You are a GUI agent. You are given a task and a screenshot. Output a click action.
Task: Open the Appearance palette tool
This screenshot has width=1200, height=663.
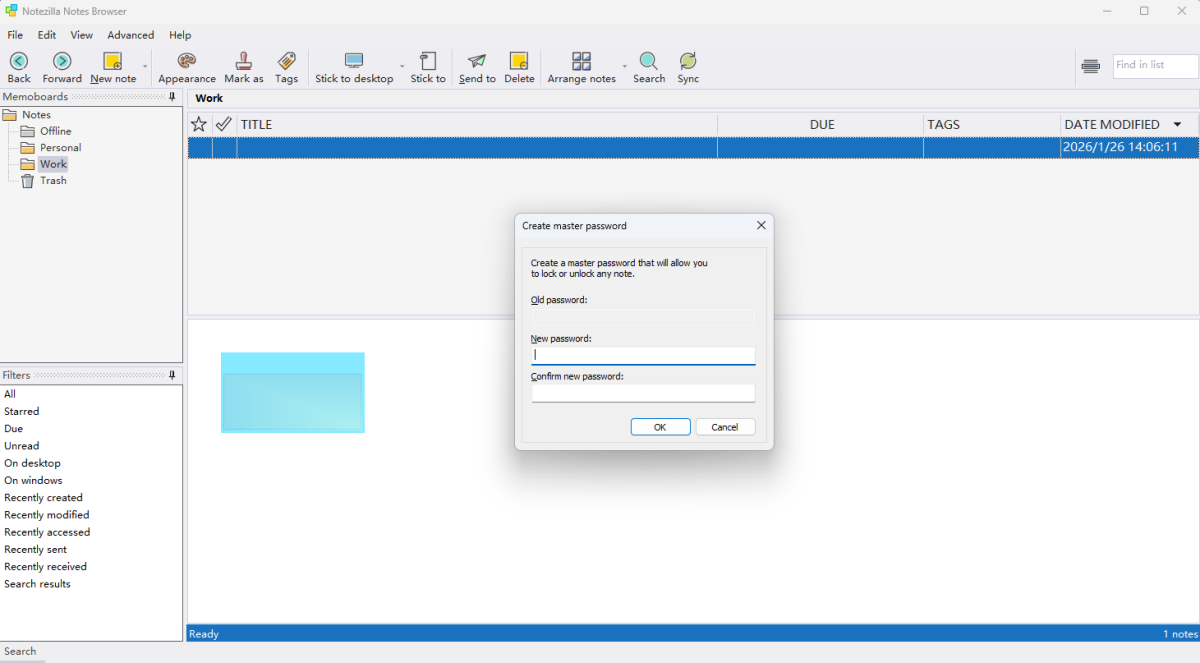tap(186, 62)
